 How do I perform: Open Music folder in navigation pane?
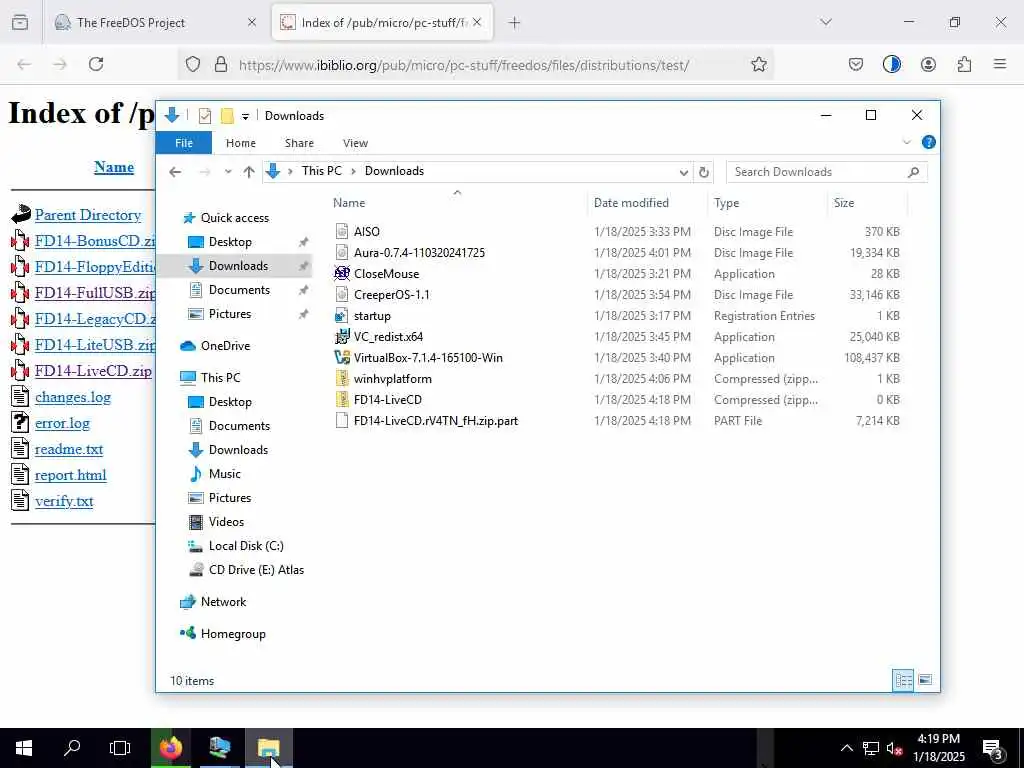225,474
